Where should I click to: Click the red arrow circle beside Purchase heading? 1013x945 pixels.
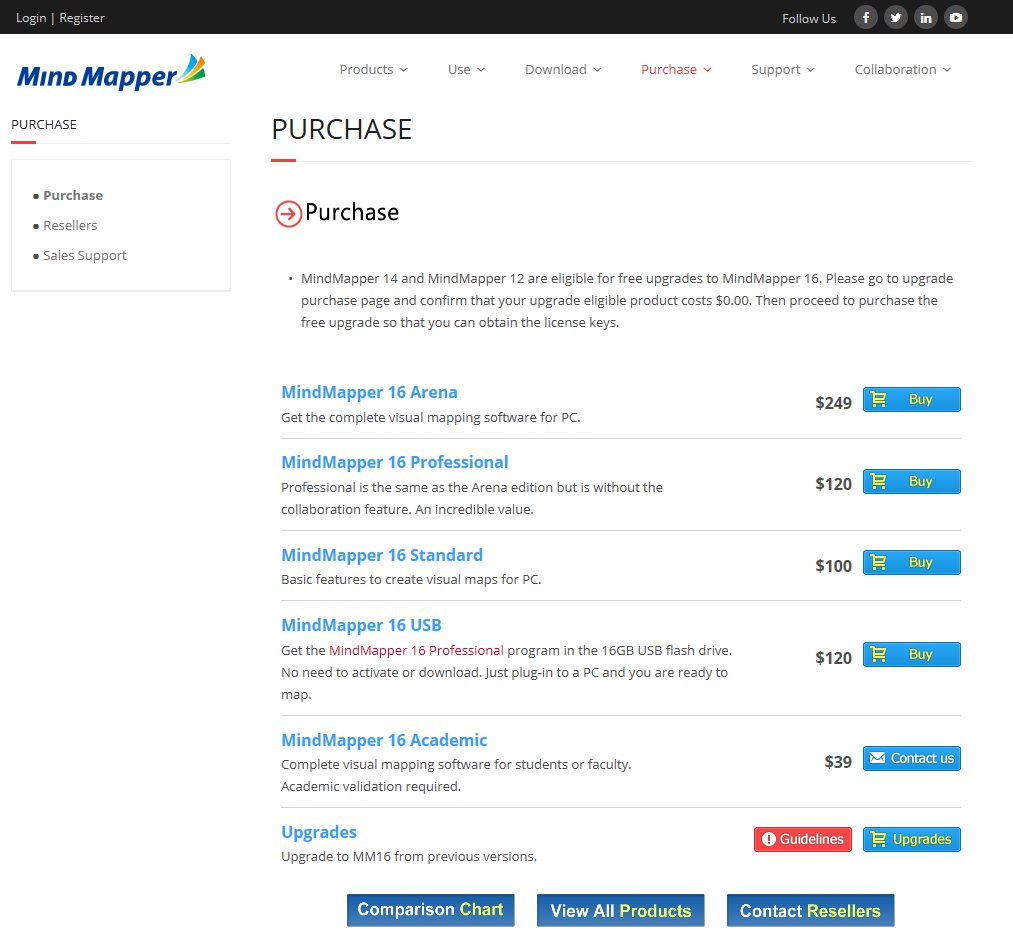pyautogui.click(x=288, y=214)
